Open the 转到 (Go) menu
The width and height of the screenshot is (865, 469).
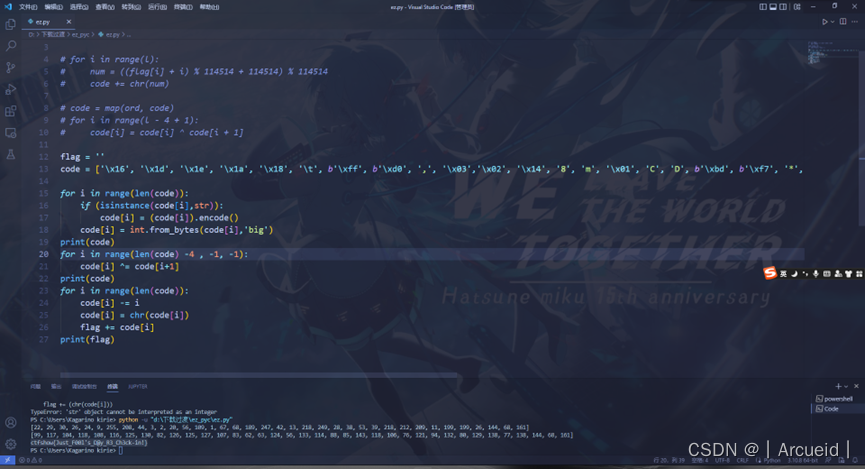tap(131, 7)
